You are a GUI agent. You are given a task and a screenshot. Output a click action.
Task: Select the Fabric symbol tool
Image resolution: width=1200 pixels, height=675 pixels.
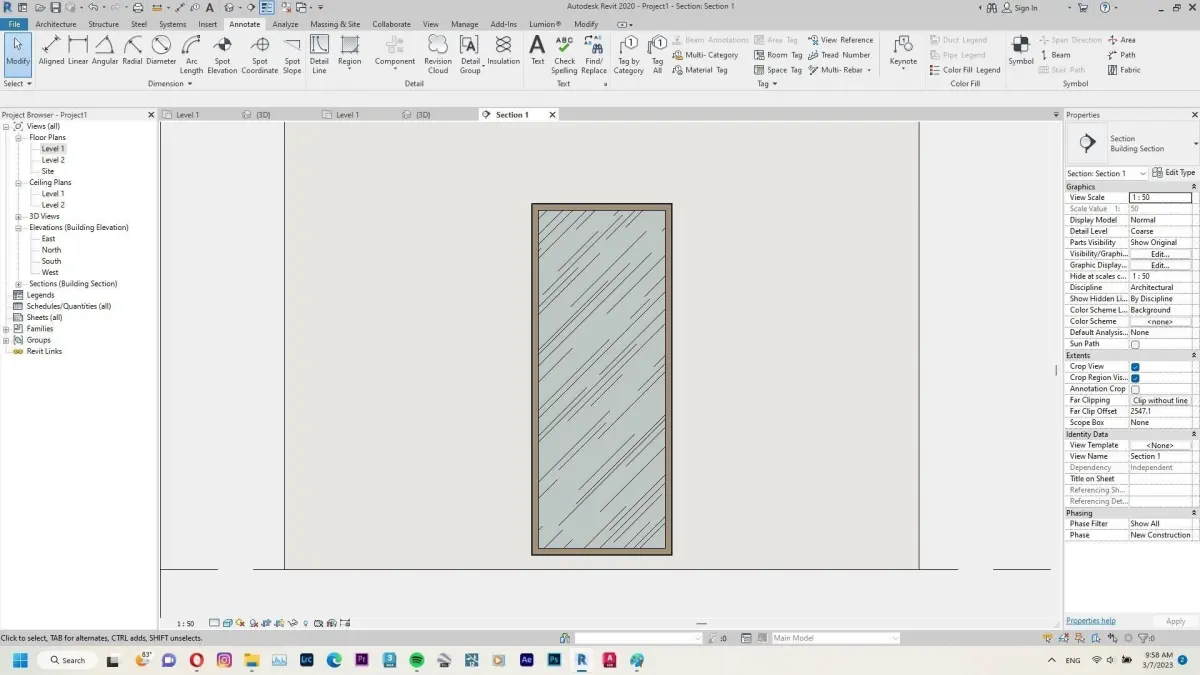tap(1124, 70)
